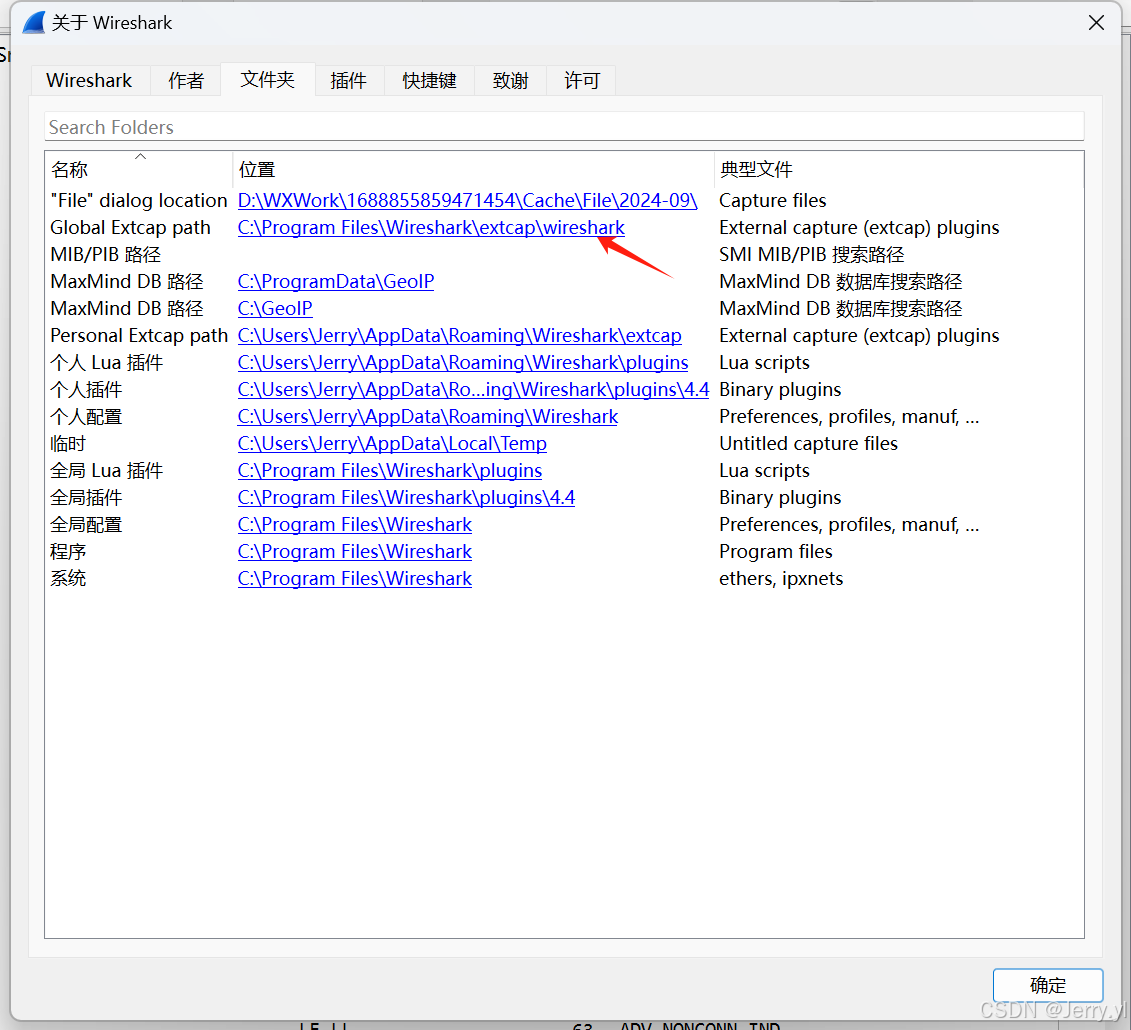The width and height of the screenshot is (1131, 1030).
Task: Open the D:\WXWork Cache File location link
Action: tap(467, 201)
